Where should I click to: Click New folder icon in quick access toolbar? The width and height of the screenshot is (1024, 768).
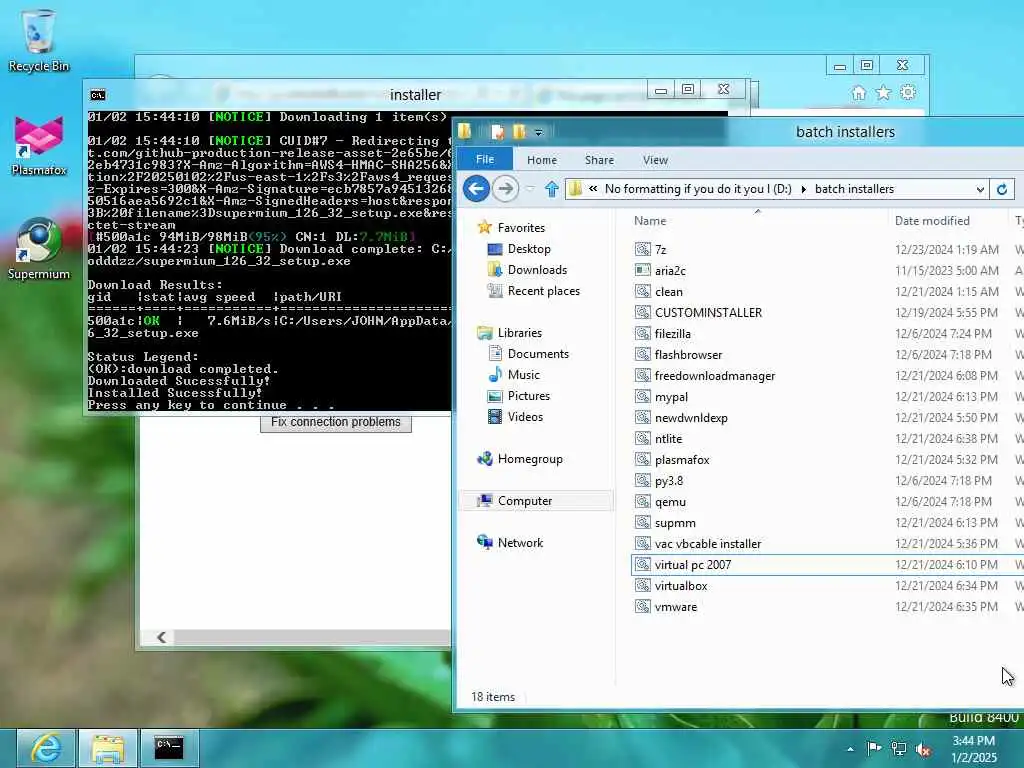[x=519, y=132]
